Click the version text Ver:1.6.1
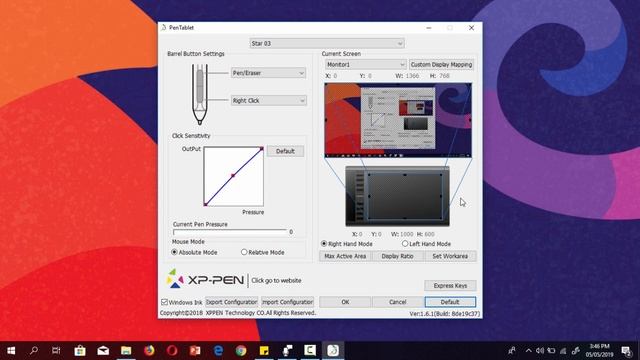640x360 pixels. 445,313
